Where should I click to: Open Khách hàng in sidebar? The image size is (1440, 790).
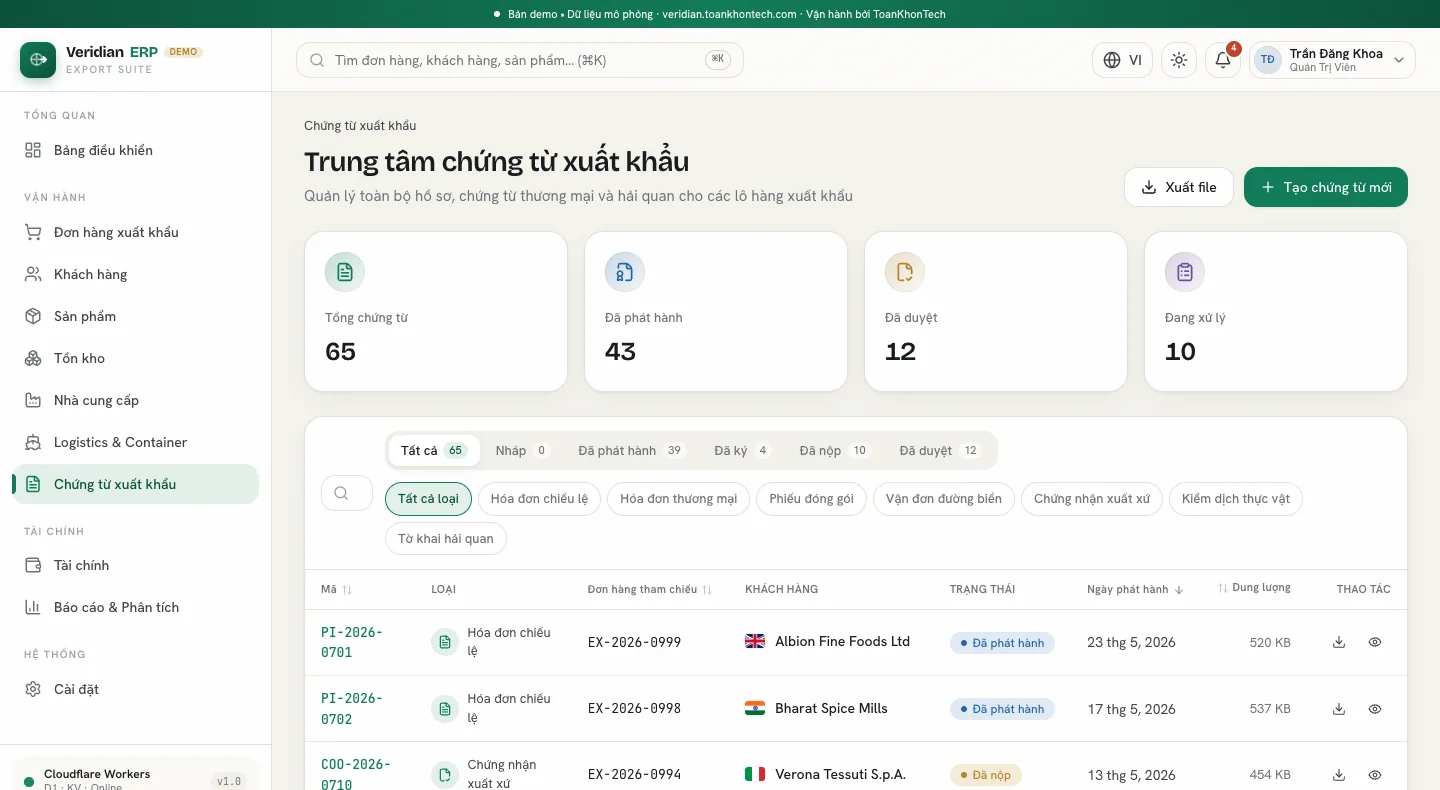point(135,274)
